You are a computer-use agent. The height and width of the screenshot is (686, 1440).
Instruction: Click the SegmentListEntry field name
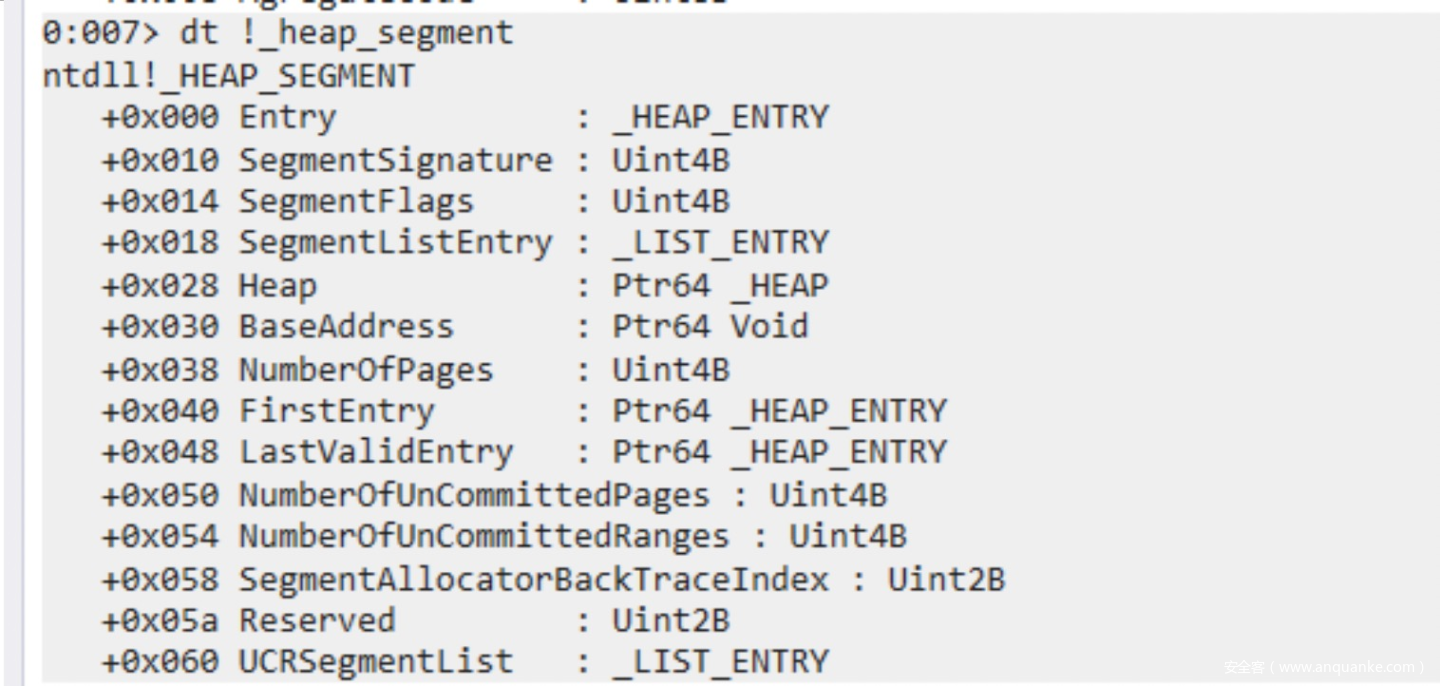click(x=395, y=243)
